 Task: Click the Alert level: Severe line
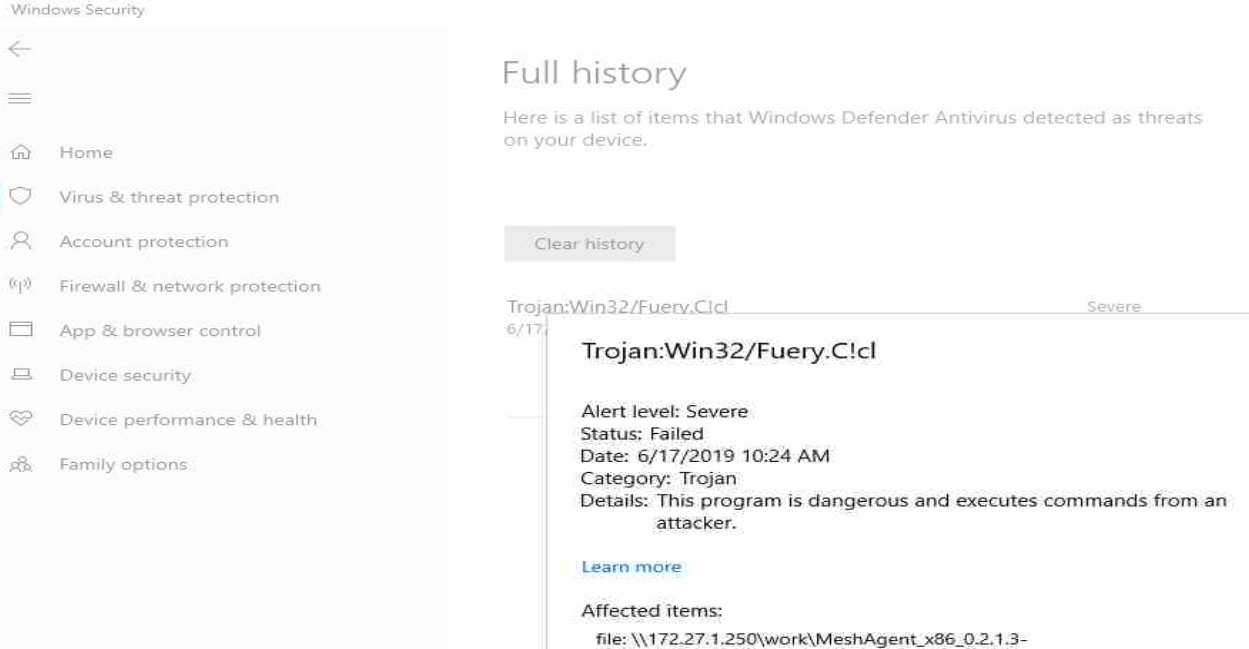tap(664, 411)
